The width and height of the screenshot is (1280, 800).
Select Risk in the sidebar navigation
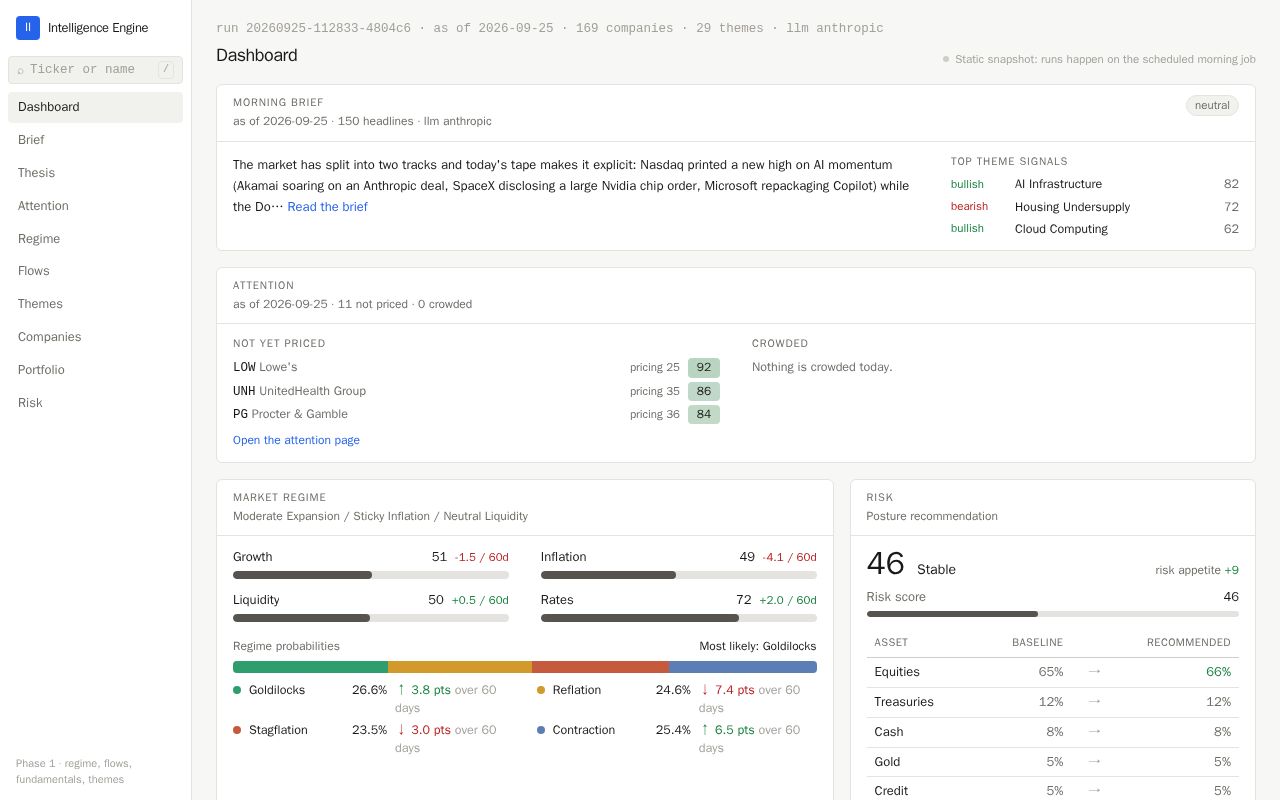tap(95, 403)
